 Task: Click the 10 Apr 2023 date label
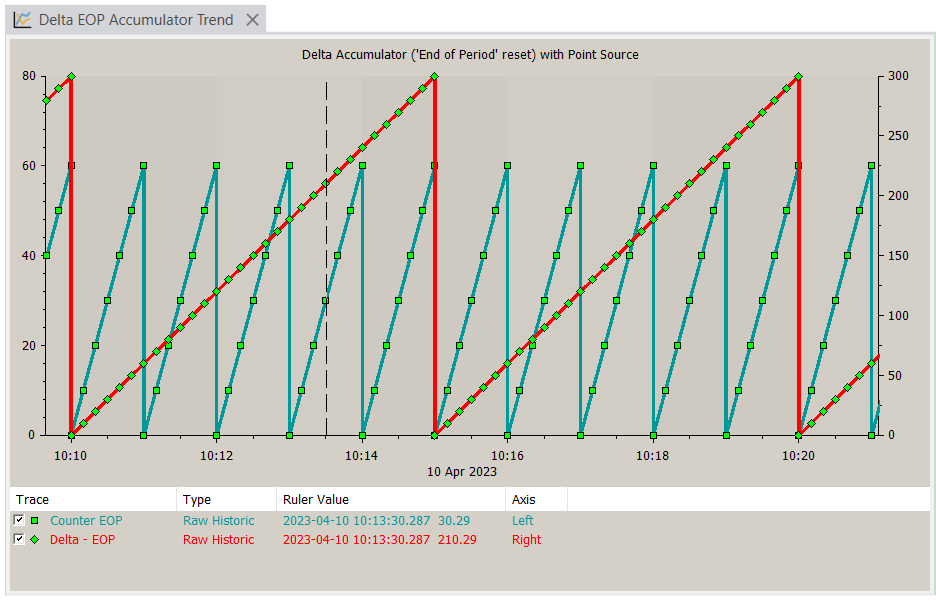pyautogui.click(x=462, y=471)
